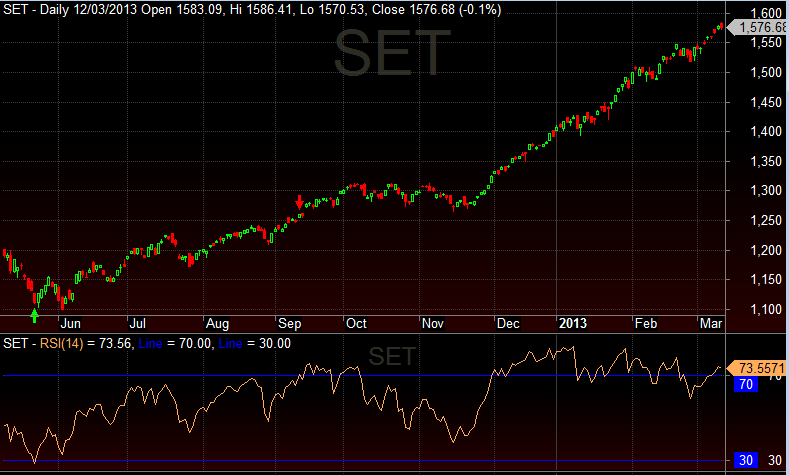
Task: Click the 1,100 price axis label
Action: (766, 309)
